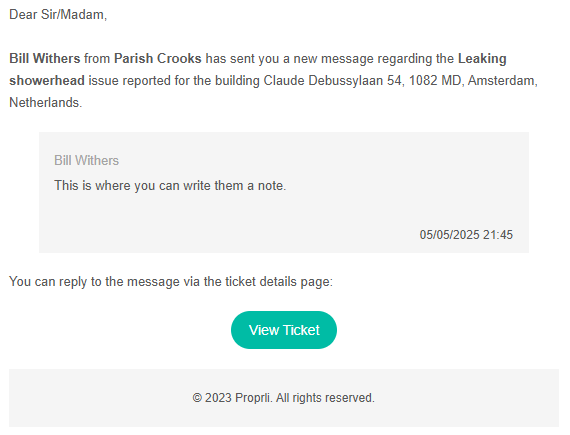The image size is (570, 435).
Task: Open the View Ticket button
Action: (x=284, y=330)
